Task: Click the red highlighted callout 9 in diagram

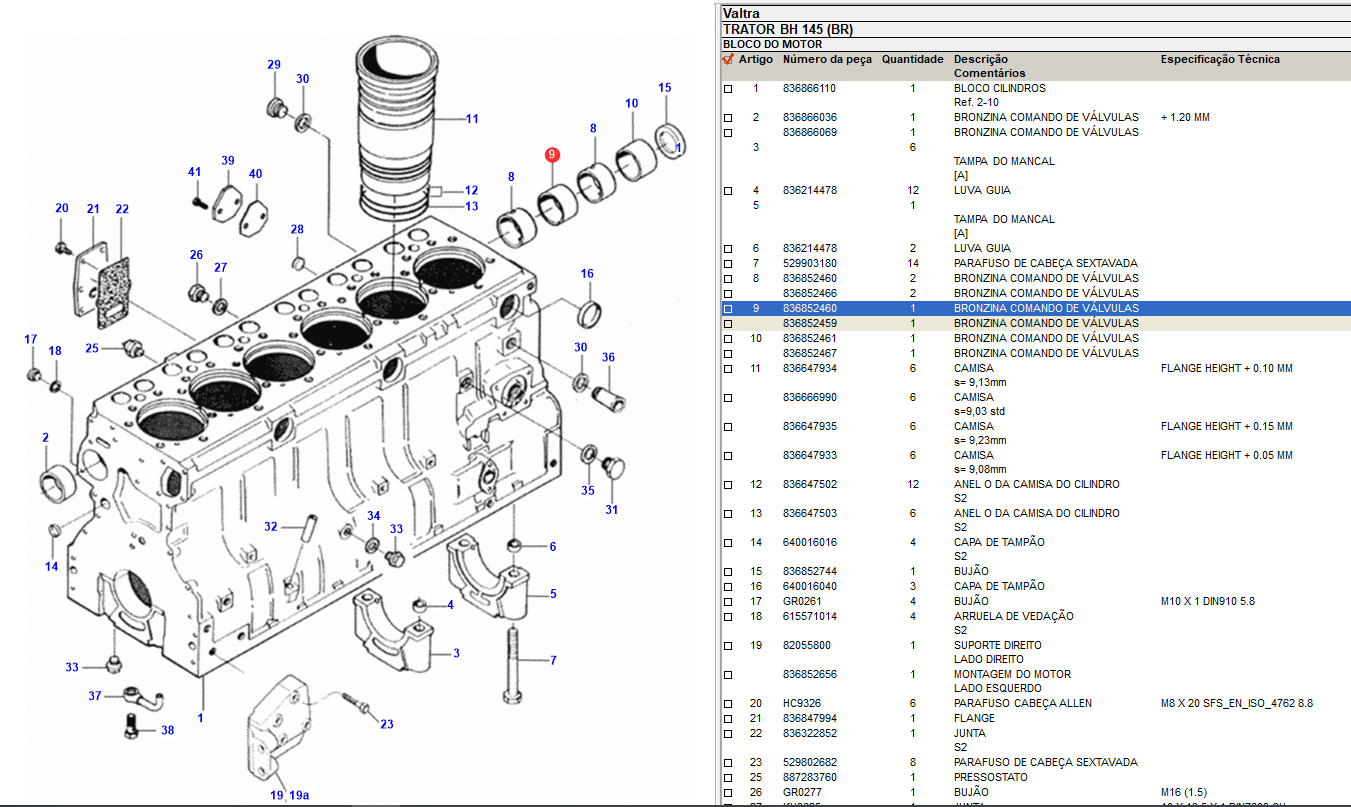Action: 553,155
